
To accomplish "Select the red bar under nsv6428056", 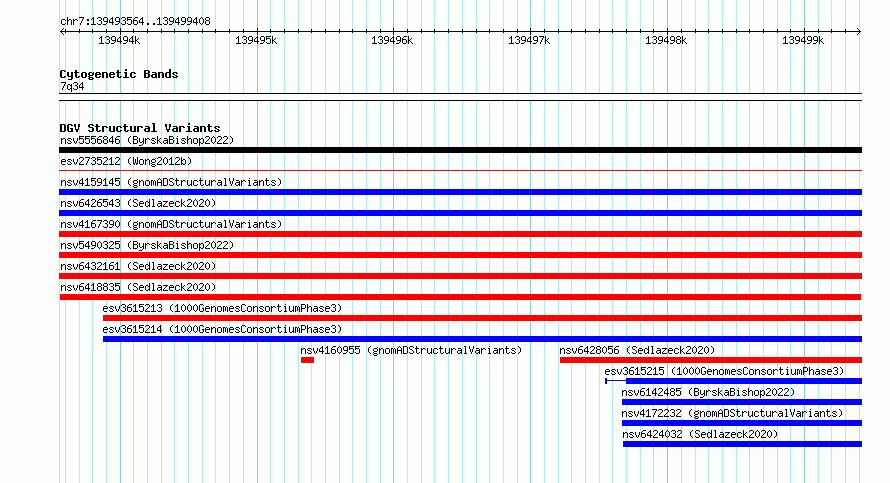I will coord(711,360).
